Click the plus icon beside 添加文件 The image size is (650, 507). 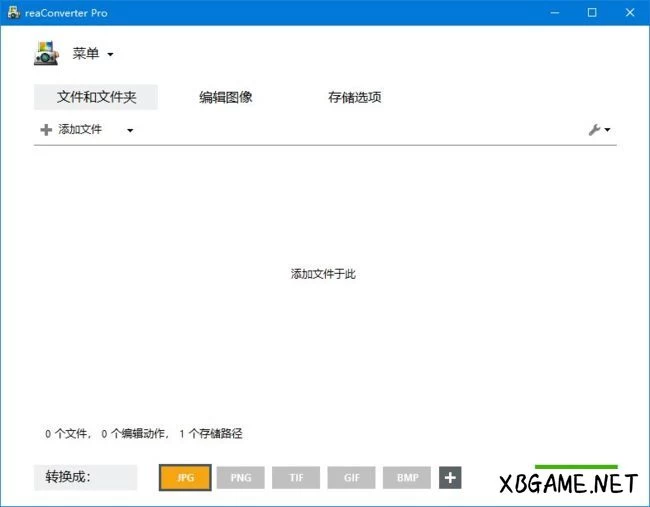(46, 130)
